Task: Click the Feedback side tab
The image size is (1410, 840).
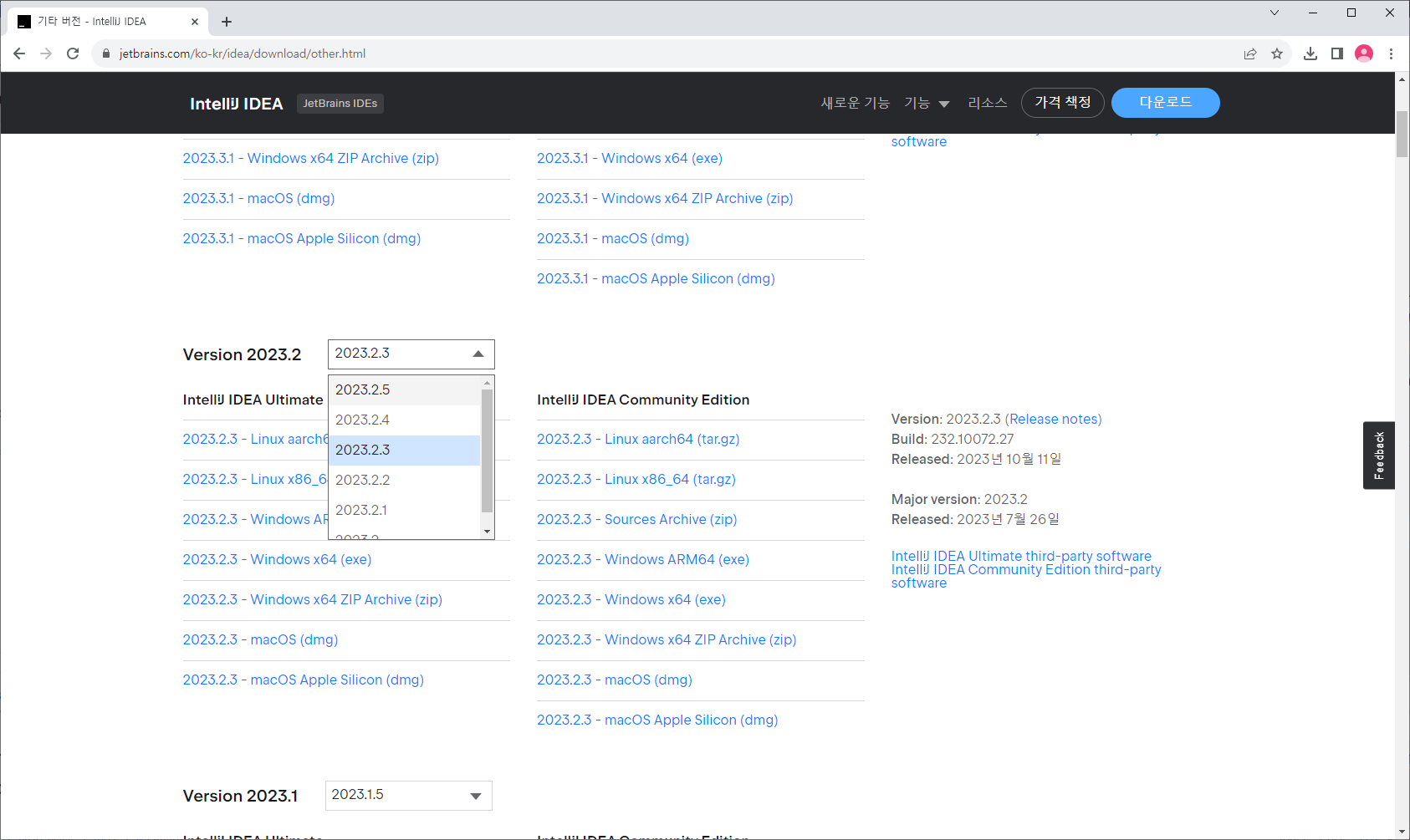Action: click(1379, 456)
